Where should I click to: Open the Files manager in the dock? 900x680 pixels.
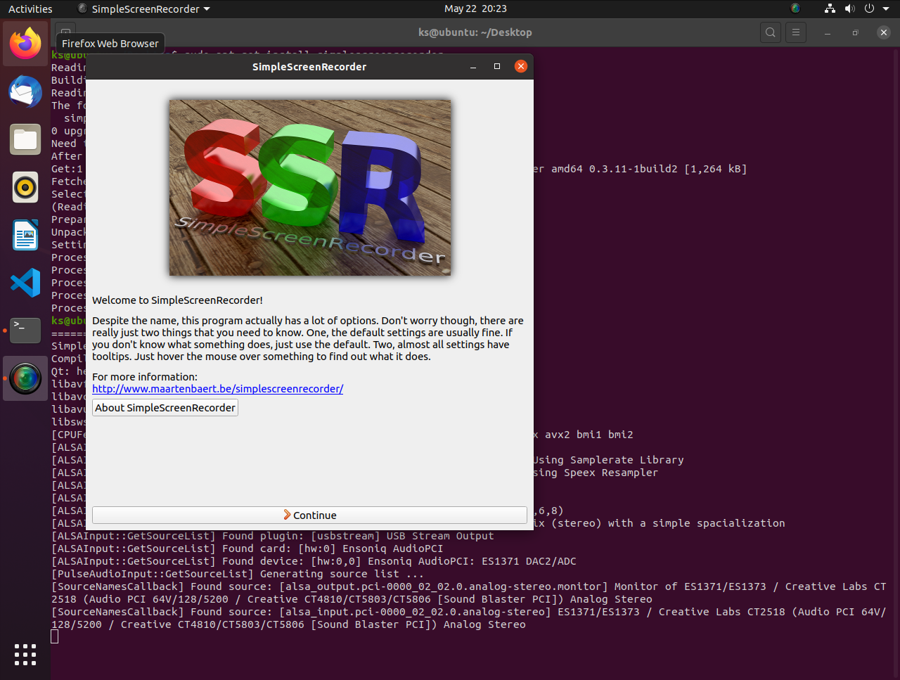click(x=25, y=139)
